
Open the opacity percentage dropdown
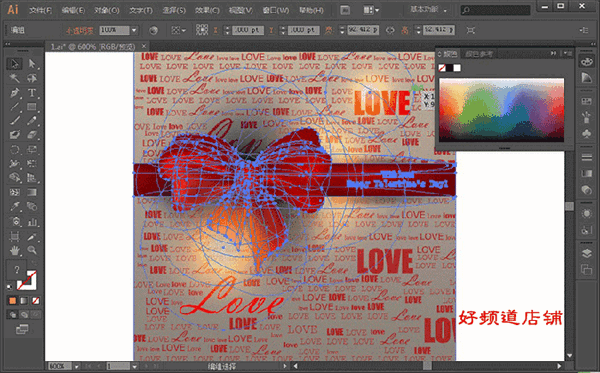[134, 30]
